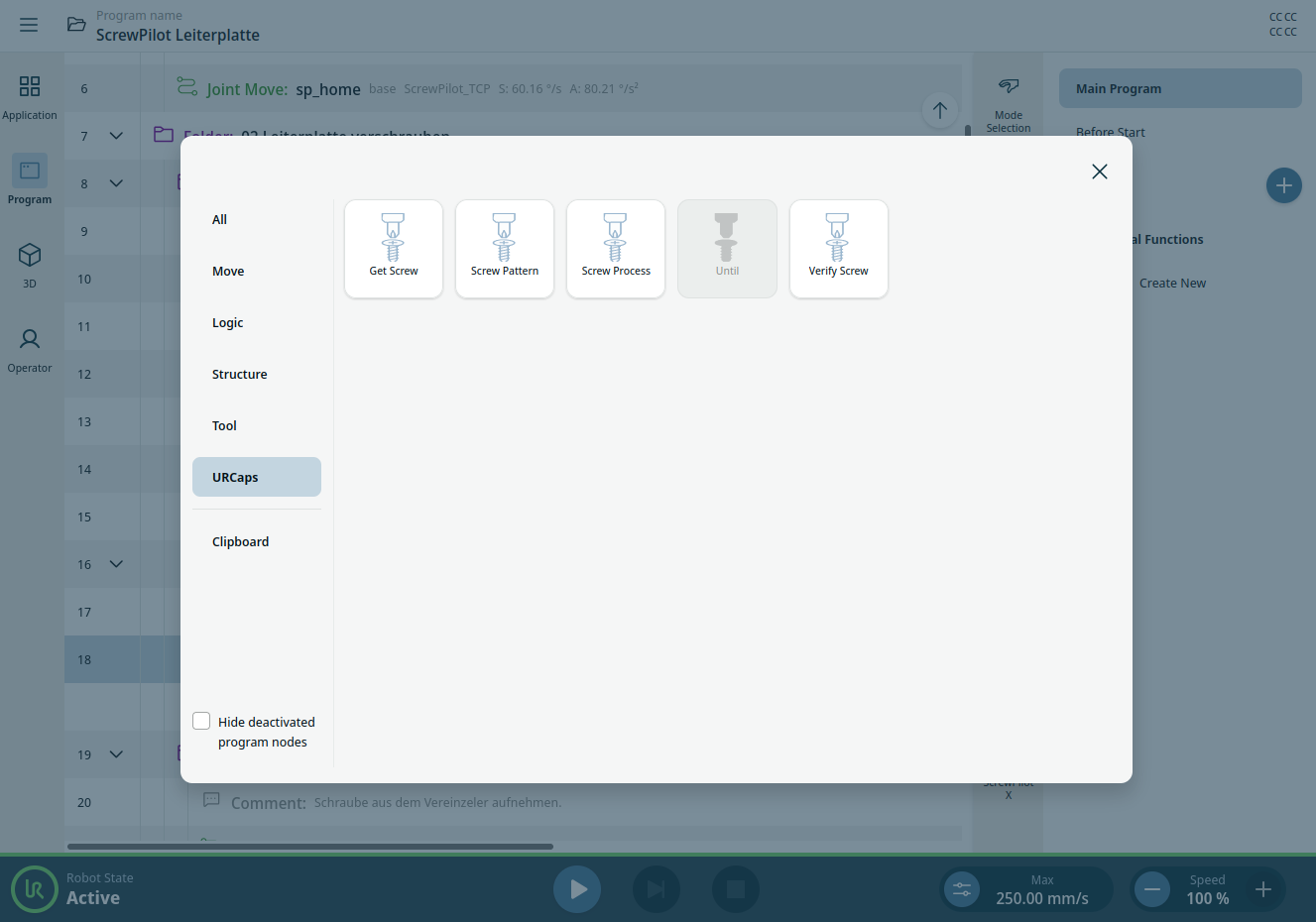Select the Move category
Image resolution: width=1316 pixels, height=922 pixels.
click(257, 271)
